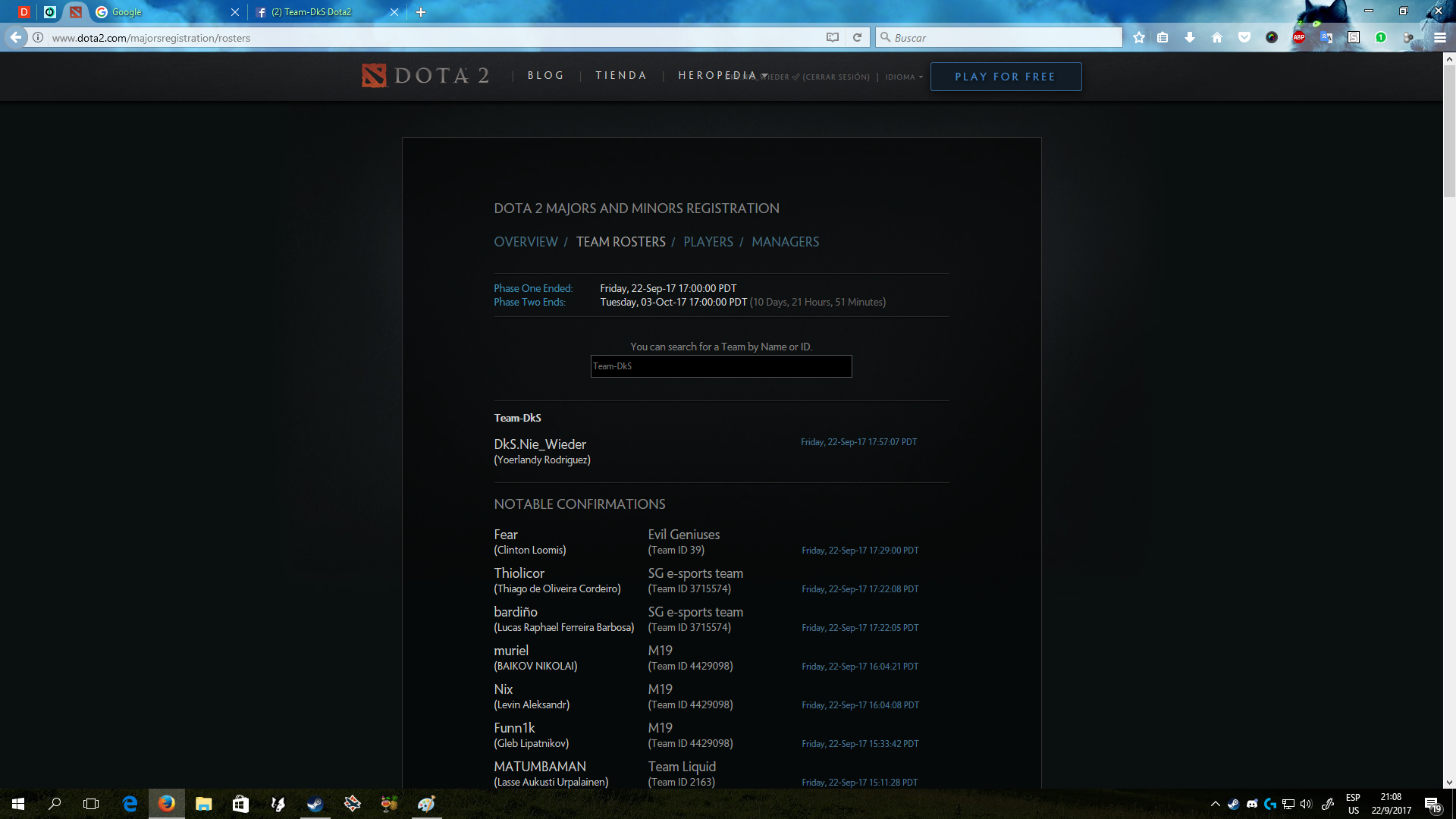Click the address bar URL field
The width and height of the screenshot is (1456, 819).
(x=436, y=38)
